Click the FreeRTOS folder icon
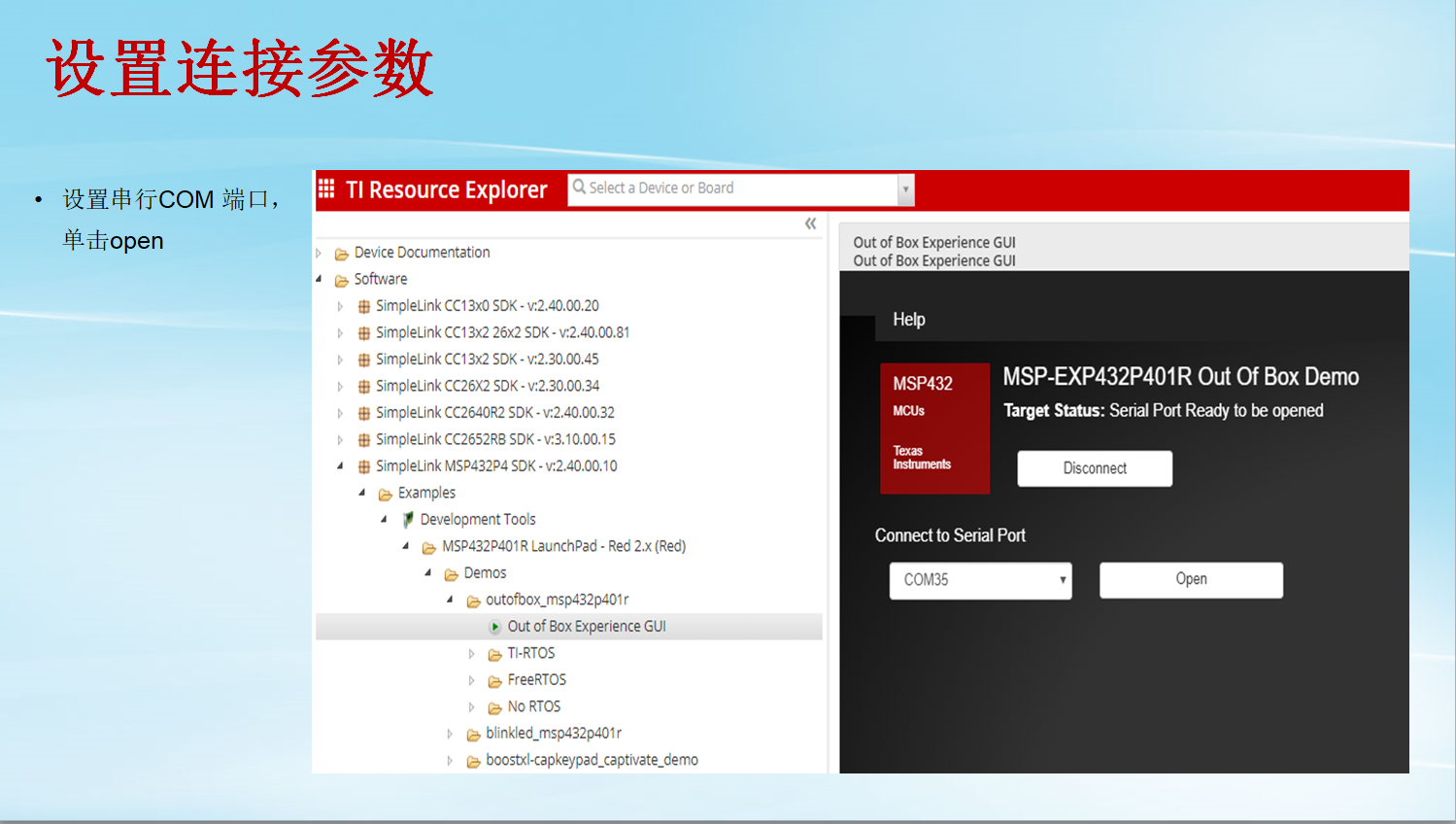 [495, 680]
